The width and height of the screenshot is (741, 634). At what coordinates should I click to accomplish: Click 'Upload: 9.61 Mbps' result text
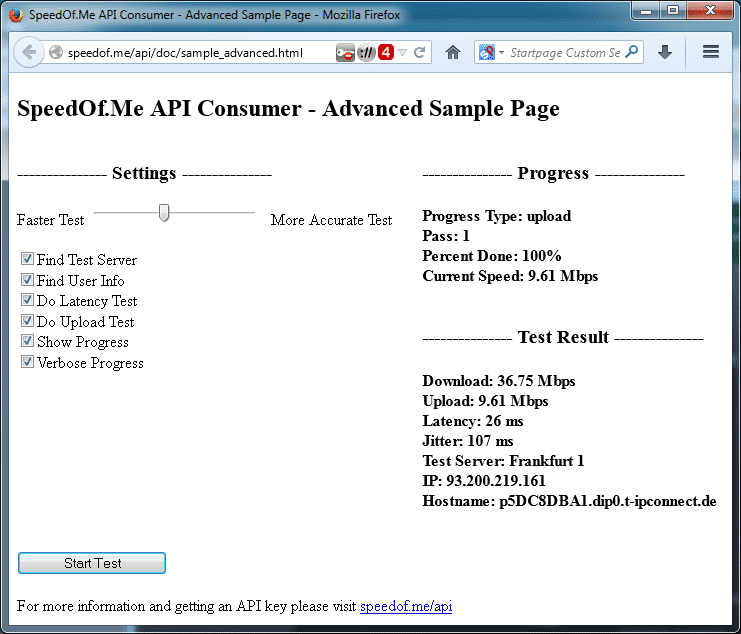(x=485, y=401)
